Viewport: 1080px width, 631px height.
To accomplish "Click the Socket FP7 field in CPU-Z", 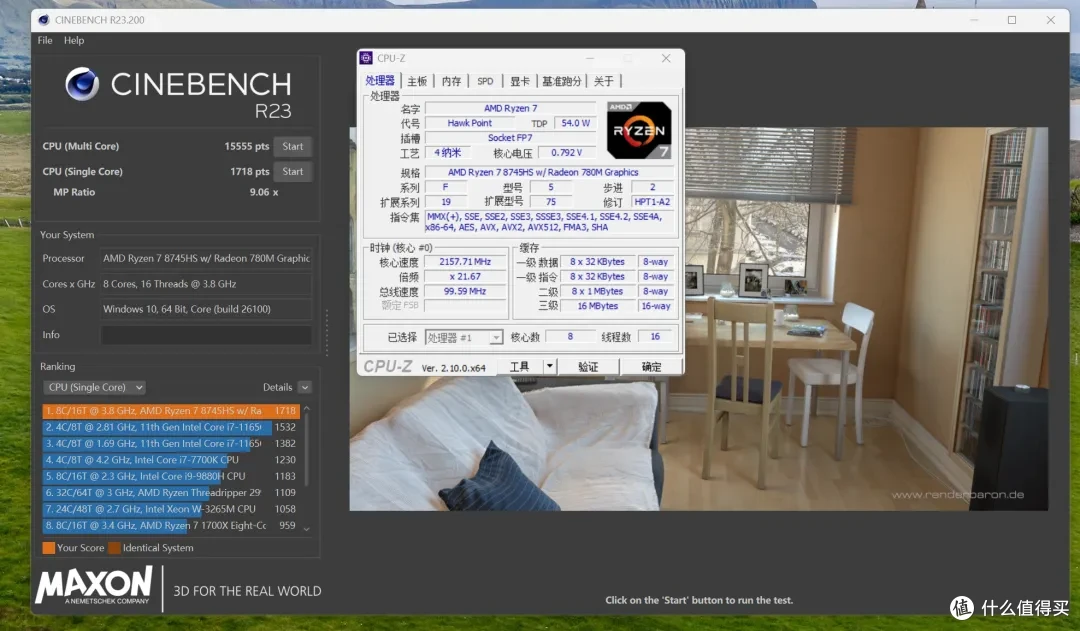I will coord(510,138).
